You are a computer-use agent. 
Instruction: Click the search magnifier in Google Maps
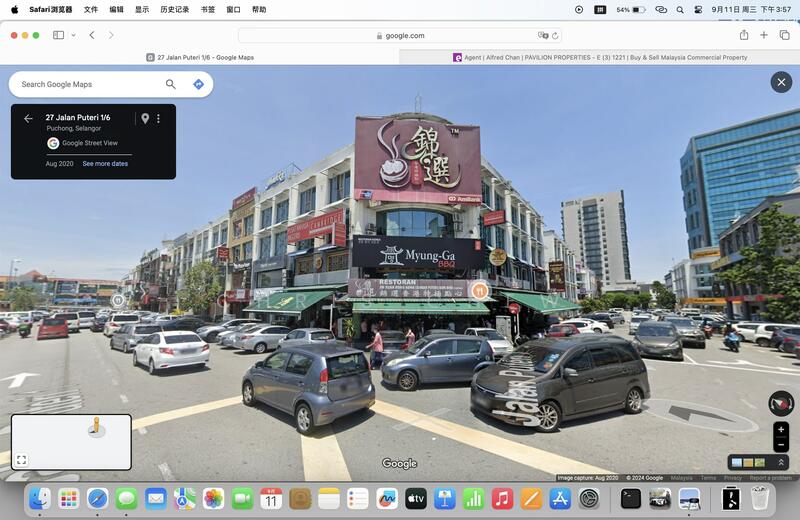(170, 84)
